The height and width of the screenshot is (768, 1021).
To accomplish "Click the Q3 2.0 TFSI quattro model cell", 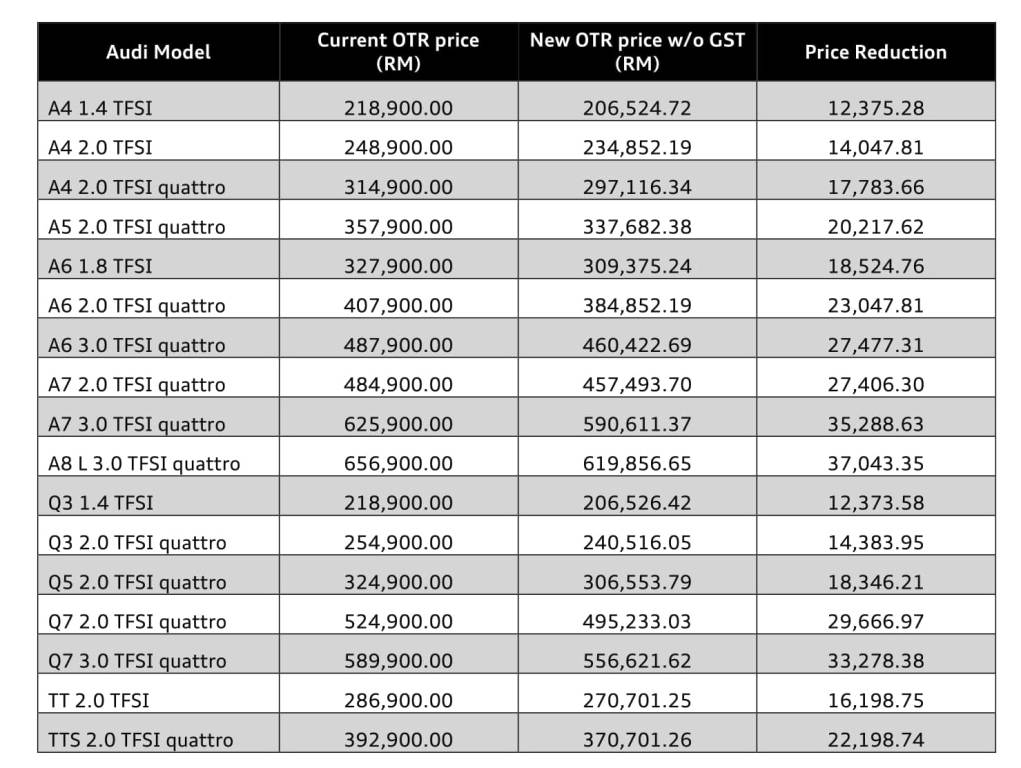I will 136,543.
